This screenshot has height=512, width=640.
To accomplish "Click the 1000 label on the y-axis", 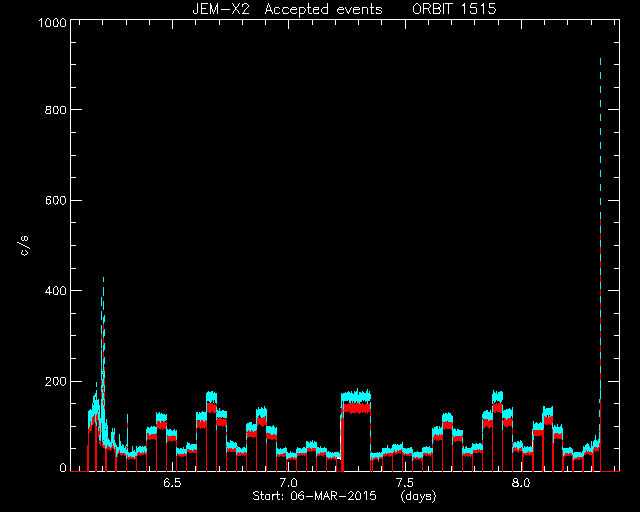I will click(52, 22).
